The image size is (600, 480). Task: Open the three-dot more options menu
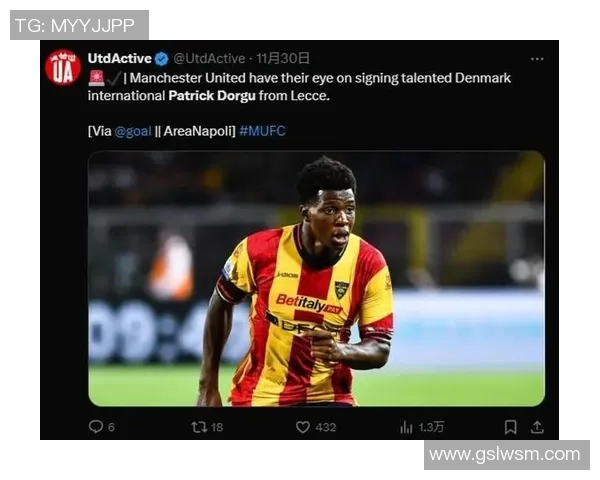(x=537, y=59)
